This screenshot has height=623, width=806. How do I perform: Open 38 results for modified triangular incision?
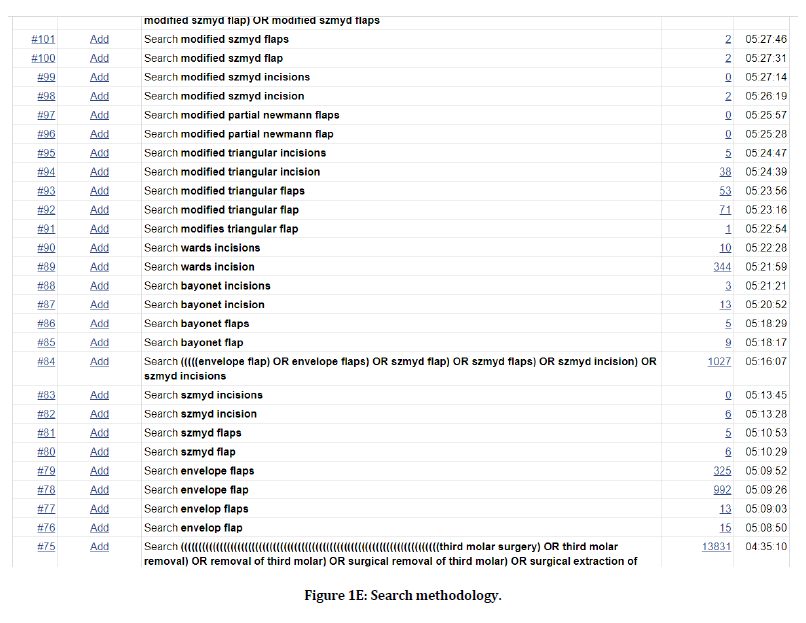point(725,172)
